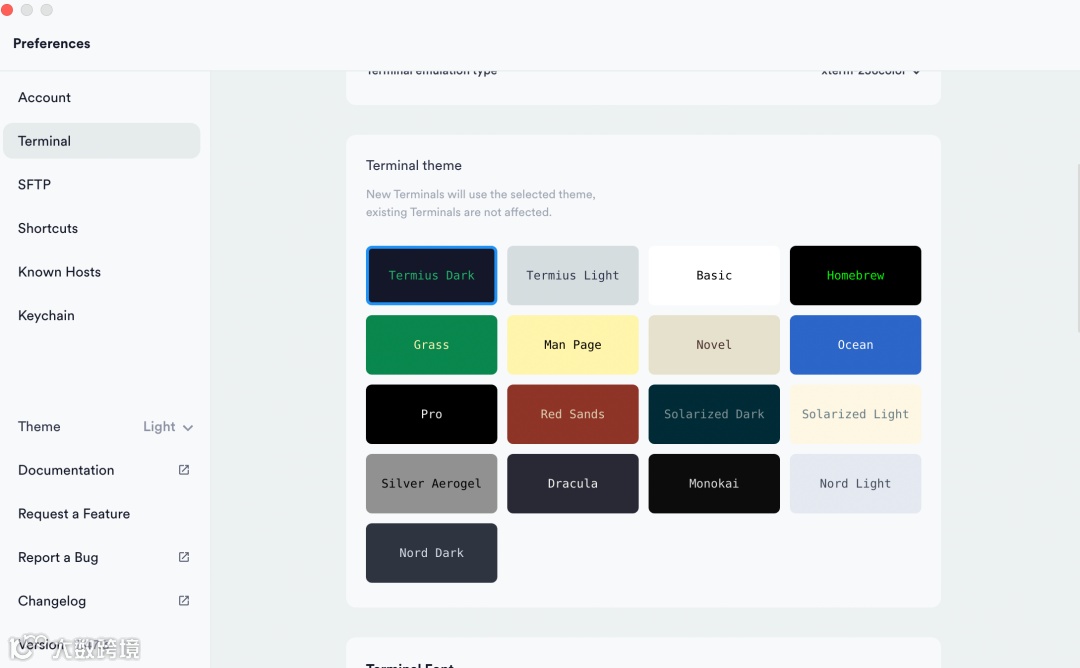
Task: Open the SFTP preferences section
Action: [x=101, y=185]
